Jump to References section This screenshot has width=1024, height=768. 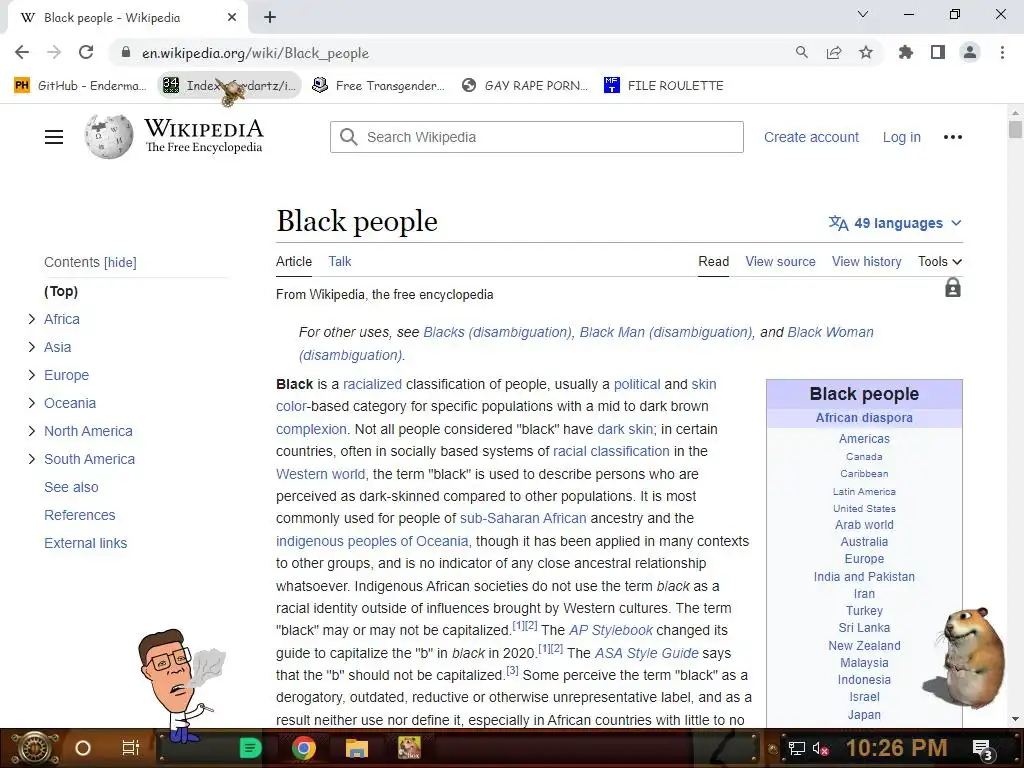click(x=80, y=515)
